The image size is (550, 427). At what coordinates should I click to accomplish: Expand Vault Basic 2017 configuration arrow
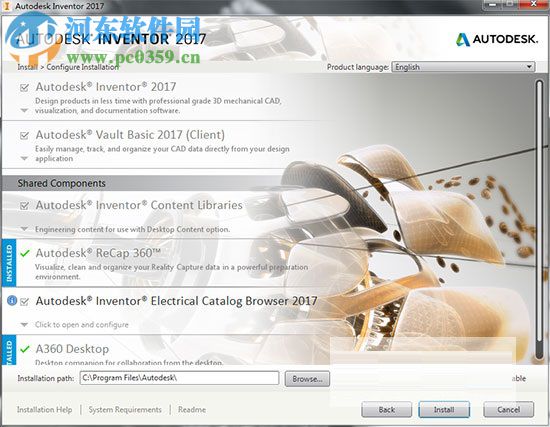coord(24,159)
